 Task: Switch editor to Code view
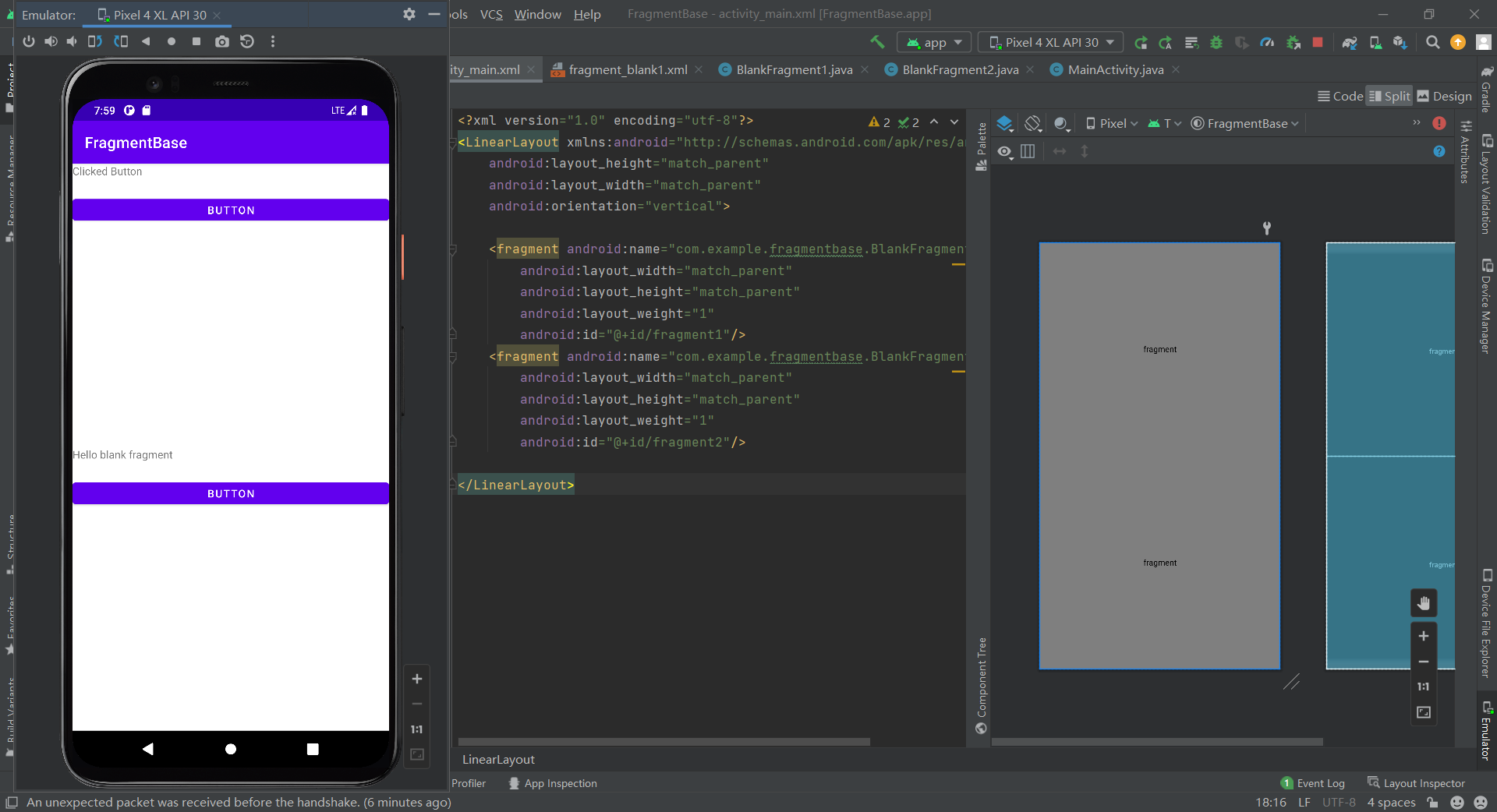tap(1340, 96)
